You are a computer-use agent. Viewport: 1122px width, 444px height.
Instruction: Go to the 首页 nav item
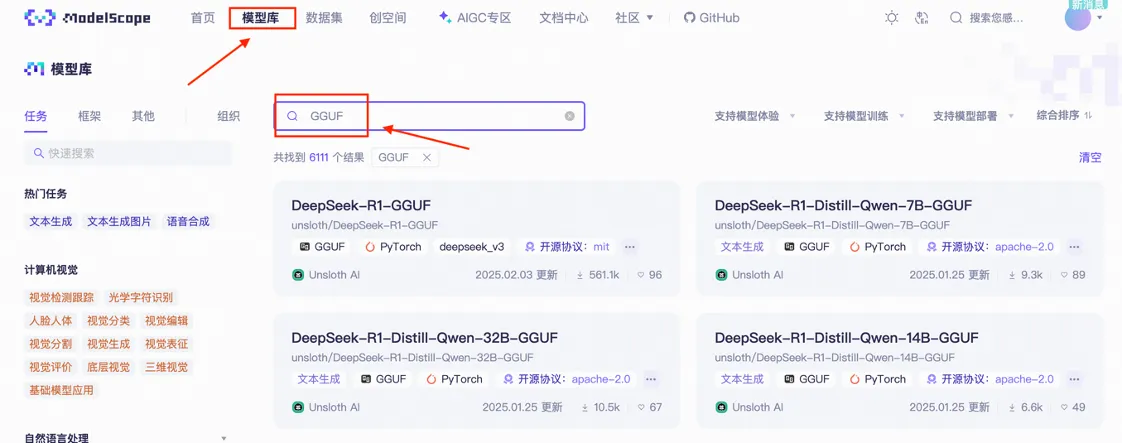[x=203, y=18]
